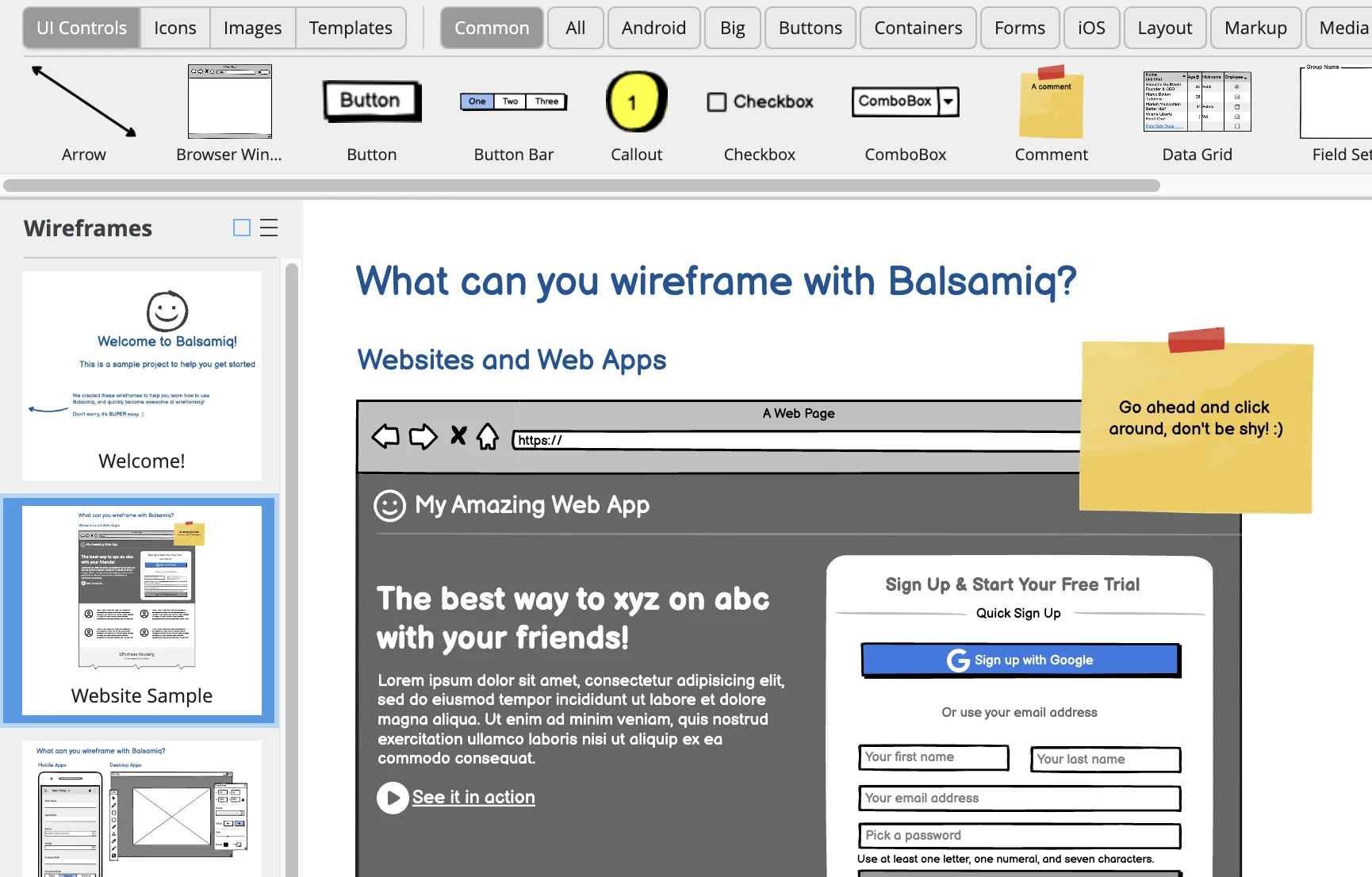Select the Sign Up & Start Your Free Trial heading

1012,584
